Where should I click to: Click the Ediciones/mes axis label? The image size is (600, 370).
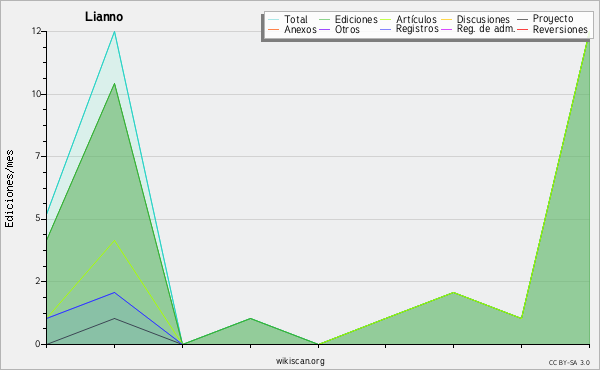pyautogui.click(x=9, y=189)
